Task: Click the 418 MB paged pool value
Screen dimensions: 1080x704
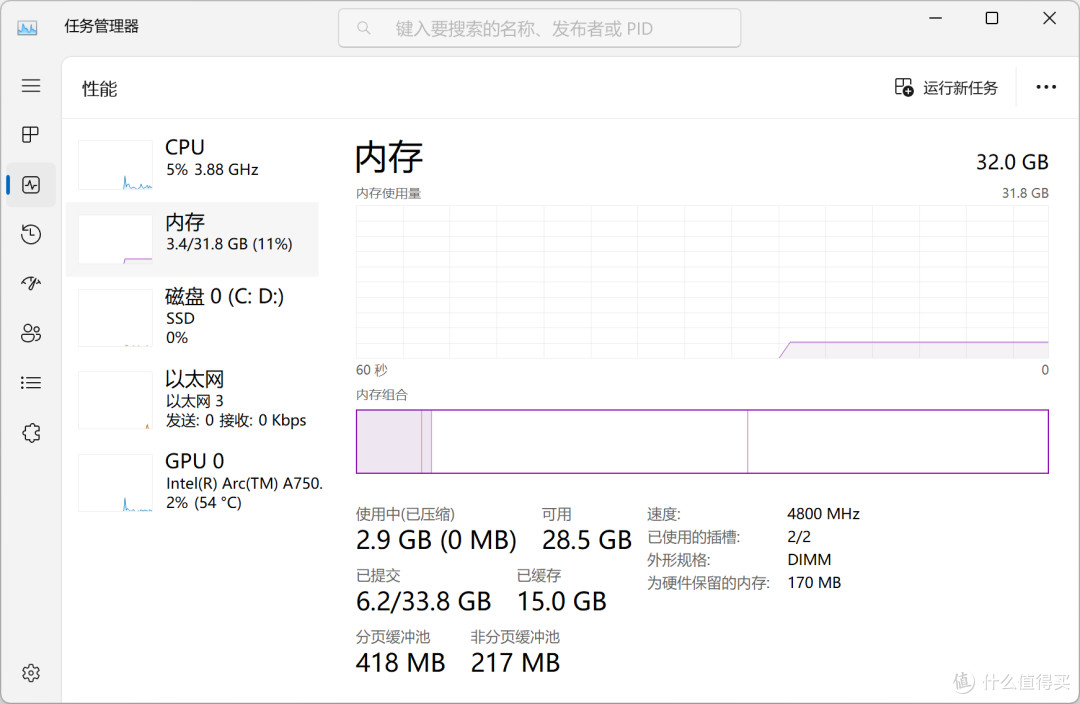Action: click(400, 663)
